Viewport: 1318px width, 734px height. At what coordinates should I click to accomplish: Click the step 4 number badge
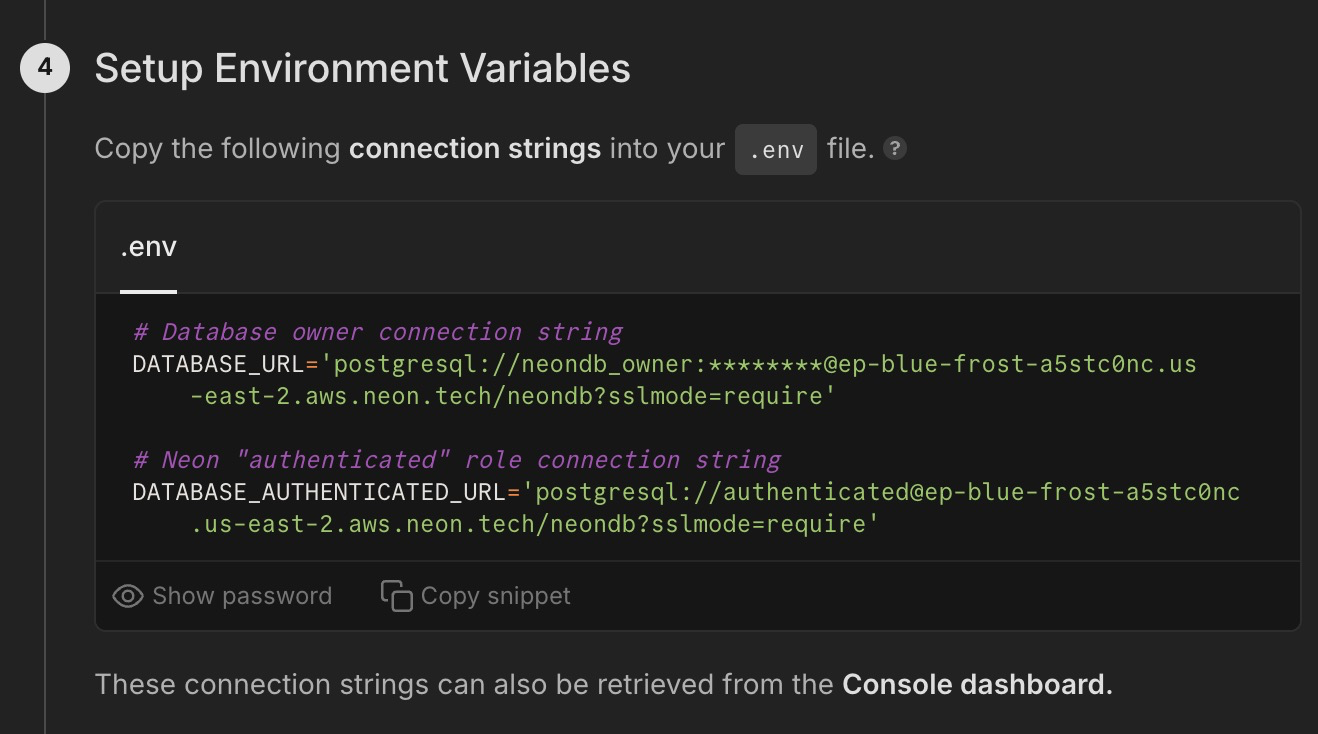coord(45,69)
